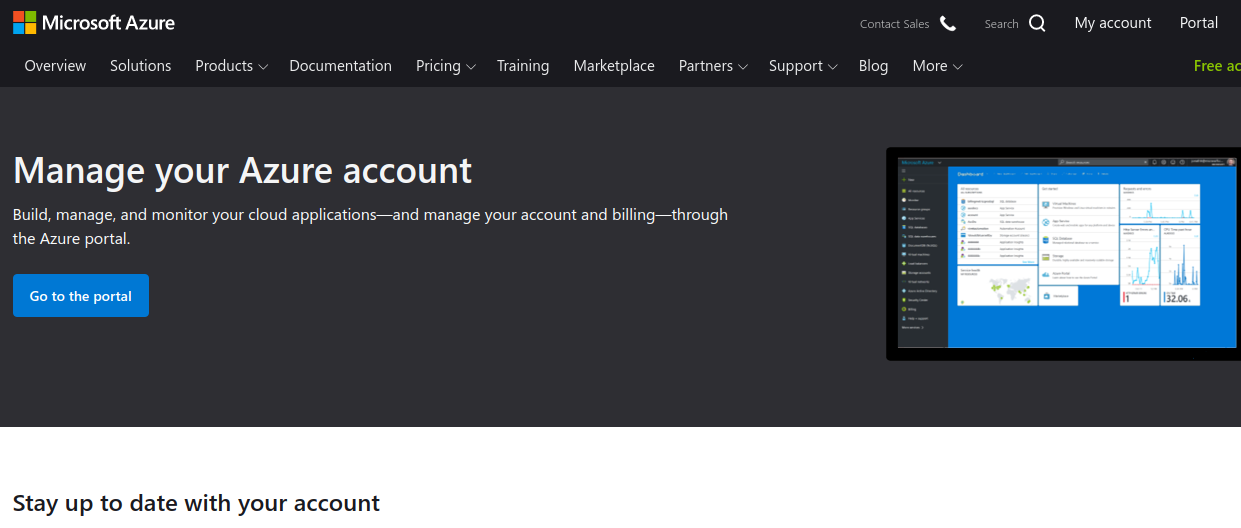Click the Contact Sales link
Screen dimensions: 1241x528
(x=894, y=24)
